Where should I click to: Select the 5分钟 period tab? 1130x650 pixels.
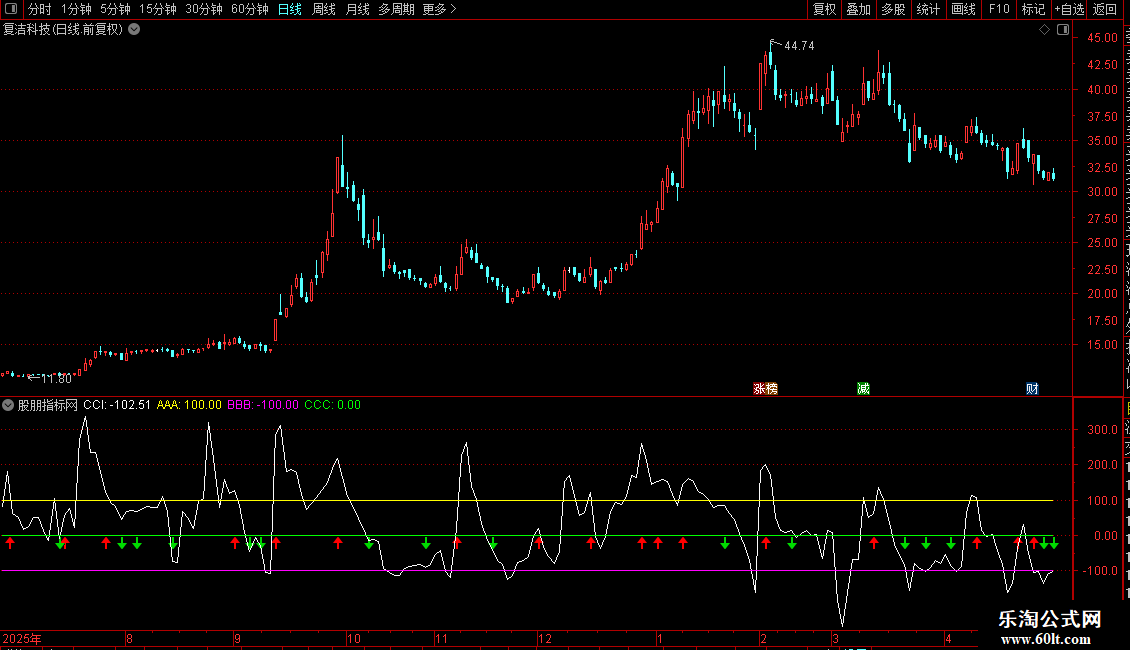[x=115, y=9]
